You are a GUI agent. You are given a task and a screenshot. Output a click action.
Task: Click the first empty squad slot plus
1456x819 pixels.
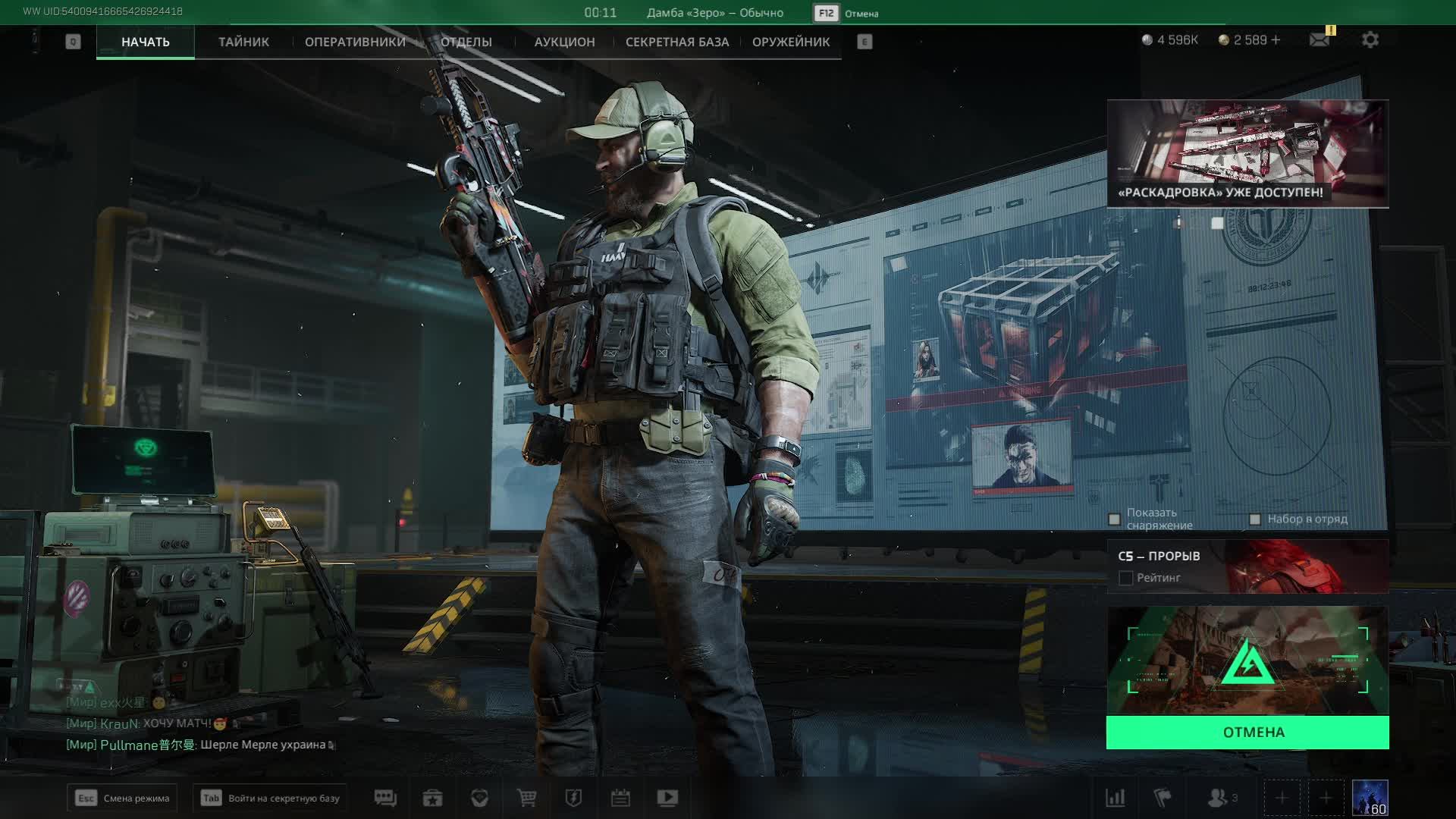tap(1281, 798)
